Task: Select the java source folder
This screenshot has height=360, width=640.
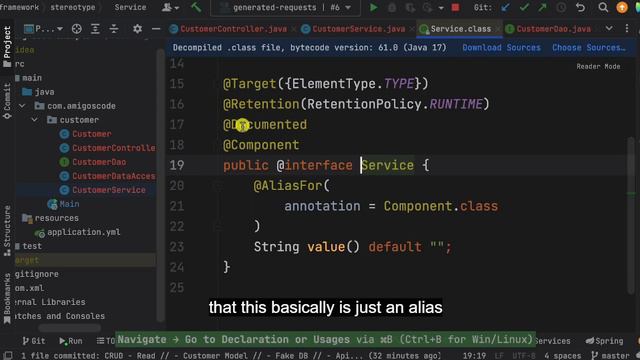Action: pyautogui.click(x=39, y=92)
